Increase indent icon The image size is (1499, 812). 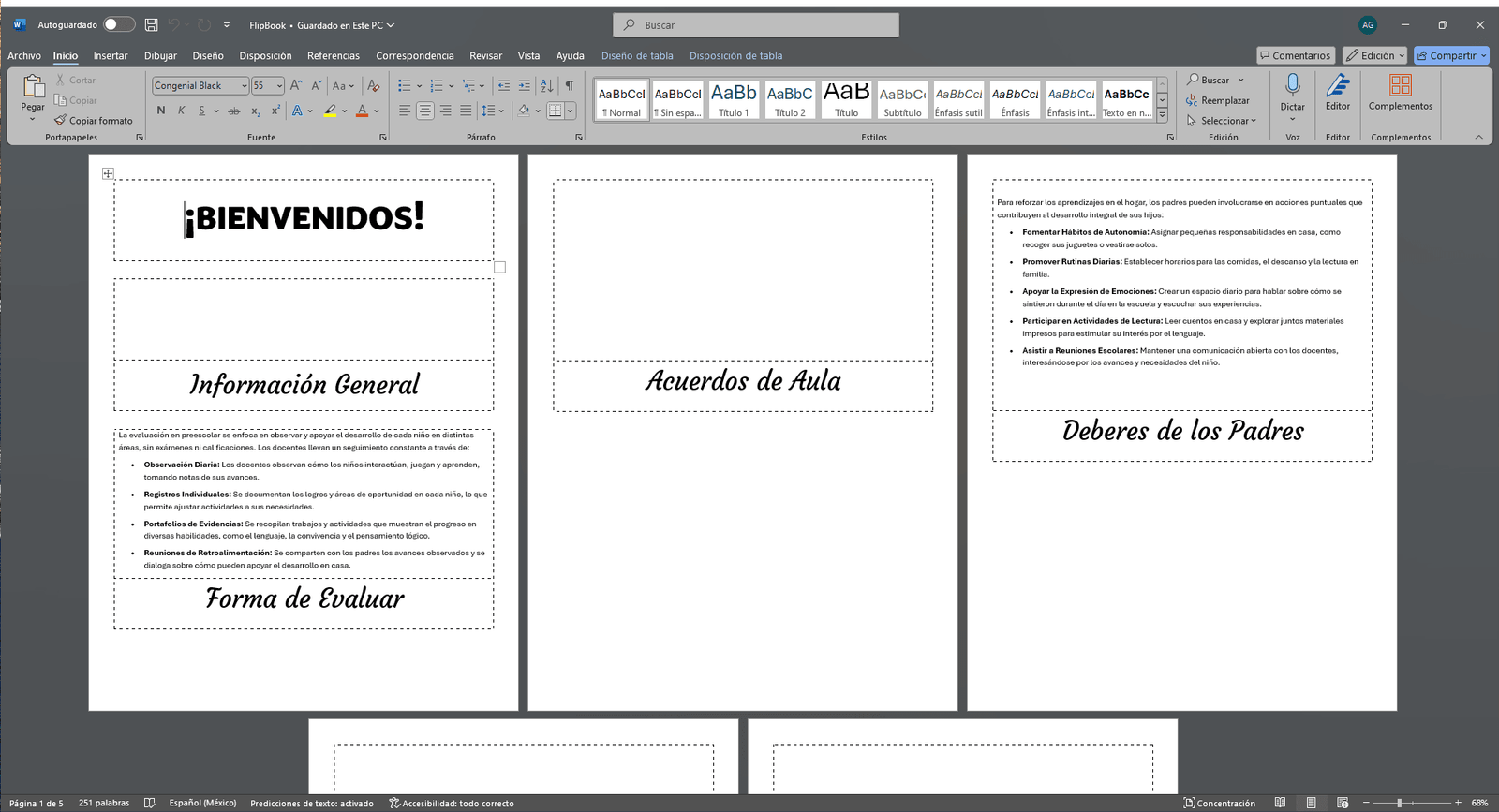pyautogui.click(x=524, y=85)
